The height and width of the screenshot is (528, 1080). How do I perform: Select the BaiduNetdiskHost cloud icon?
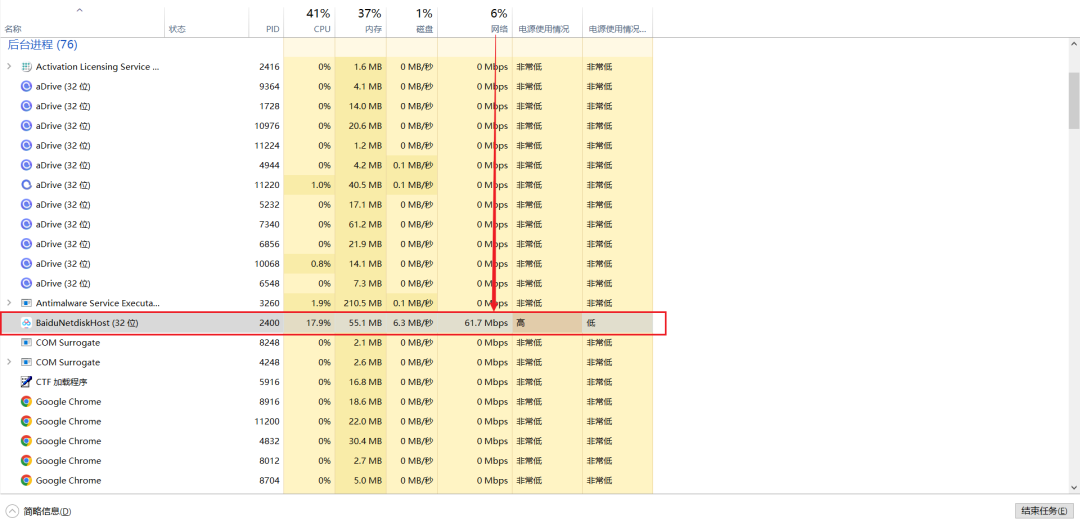[27, 323]
